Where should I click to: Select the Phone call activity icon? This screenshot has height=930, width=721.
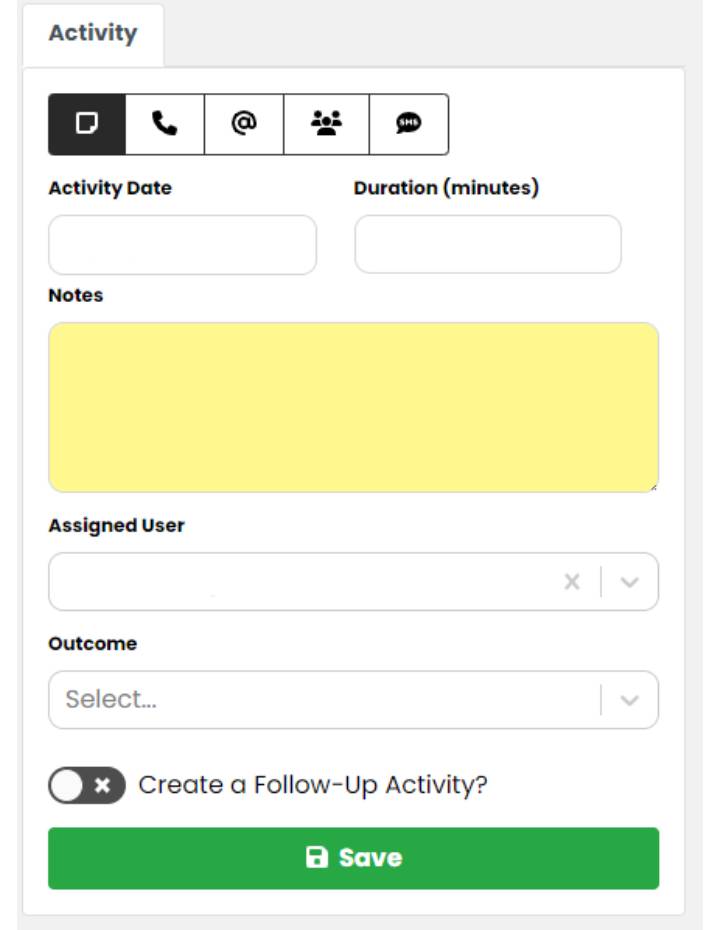[x=165, y=124]
